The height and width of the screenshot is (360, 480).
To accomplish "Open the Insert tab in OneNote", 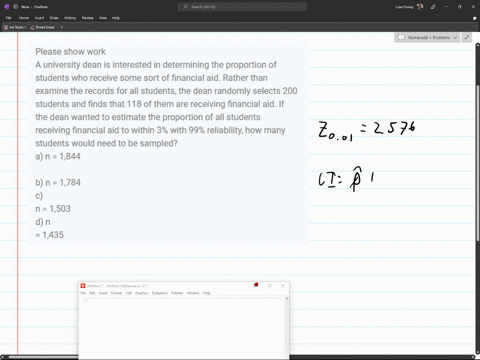I will (39, 18).
